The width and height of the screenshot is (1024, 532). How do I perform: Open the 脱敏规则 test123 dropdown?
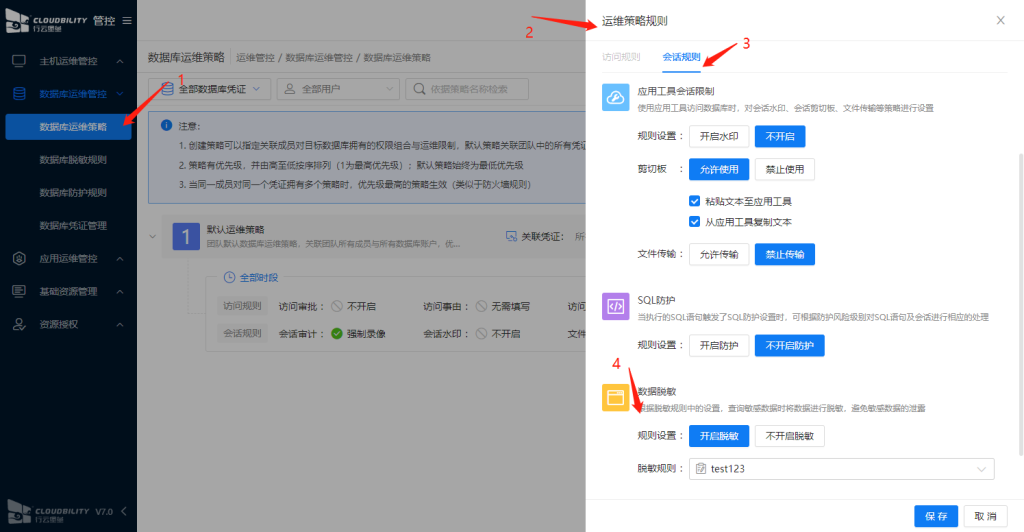[x=842, y=469]
